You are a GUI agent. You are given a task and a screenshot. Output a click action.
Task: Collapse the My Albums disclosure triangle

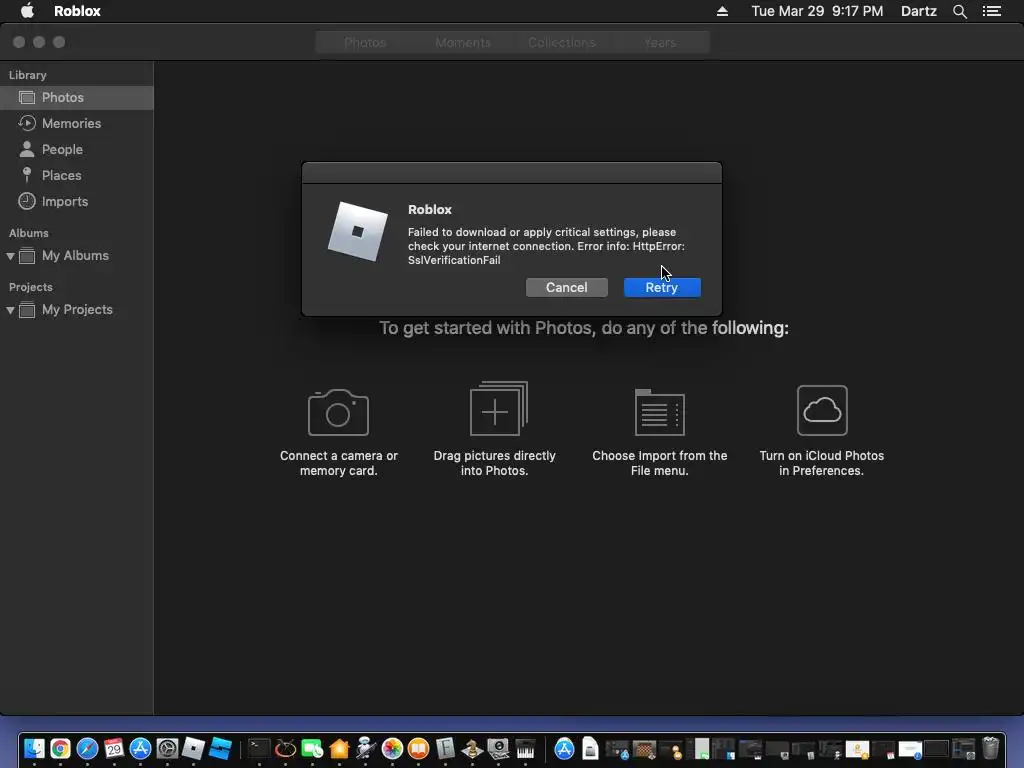pos(10,257)
